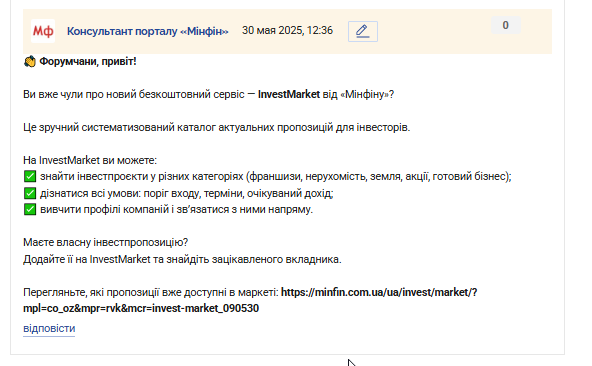Click the green checkmark beside знайти інвестпроєкти
This screenshot has height=366, width=592.
(30, 176)
